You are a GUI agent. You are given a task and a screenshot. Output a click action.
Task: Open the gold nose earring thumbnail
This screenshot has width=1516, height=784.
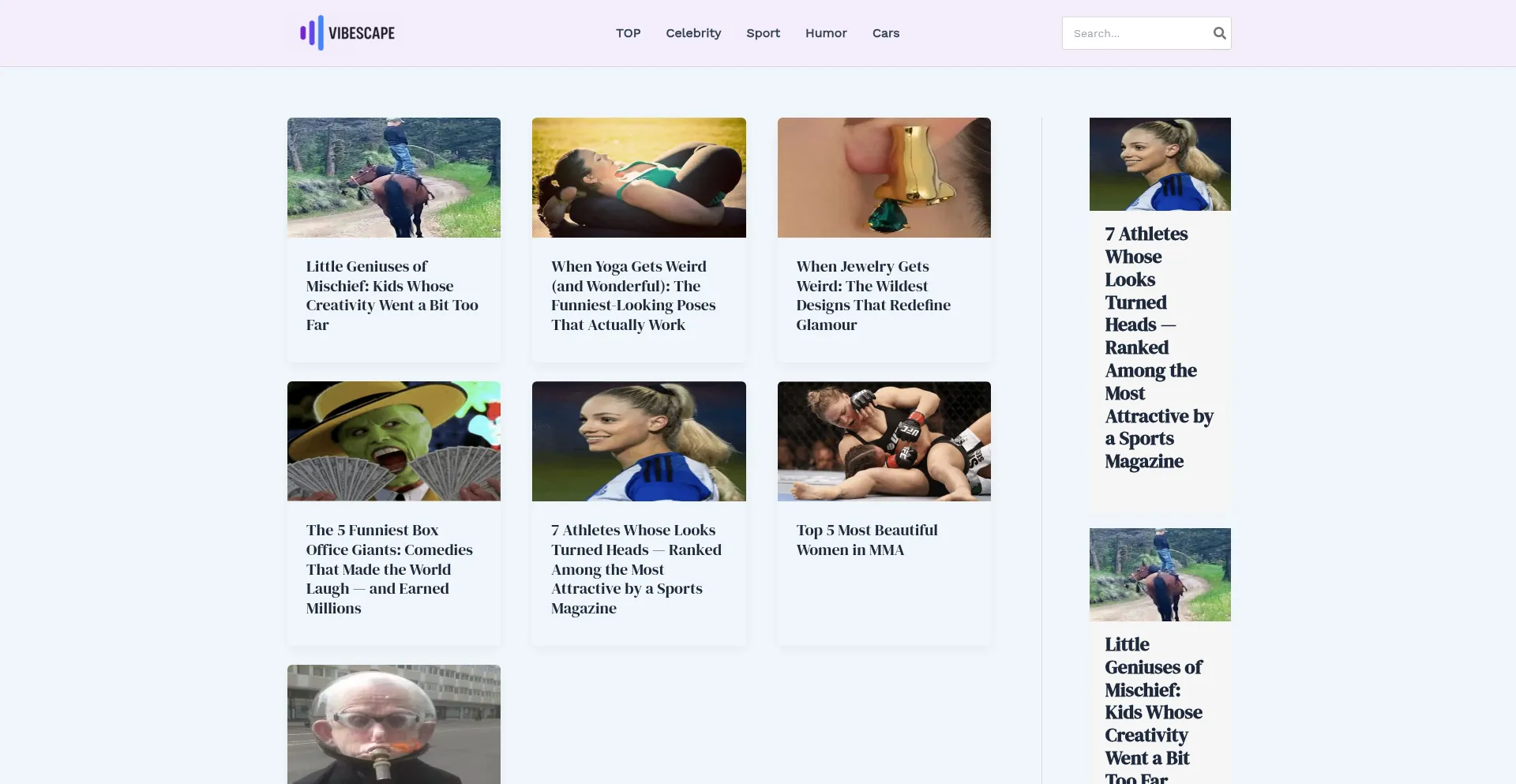[884, 178]
